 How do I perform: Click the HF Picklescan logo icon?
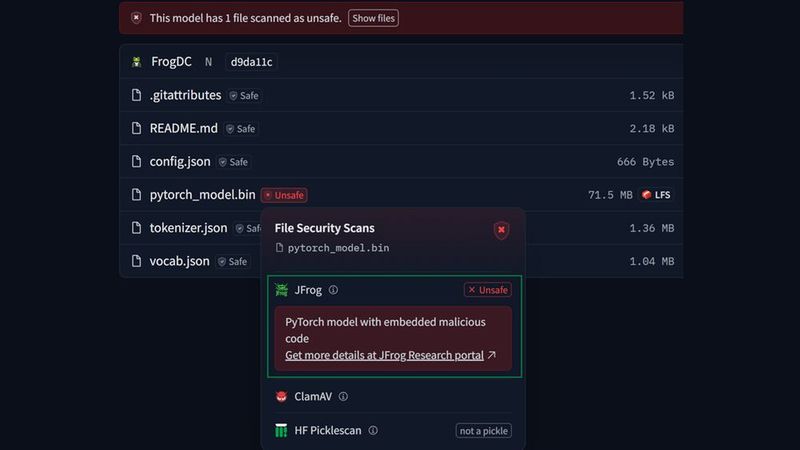(x=282, y=431)
